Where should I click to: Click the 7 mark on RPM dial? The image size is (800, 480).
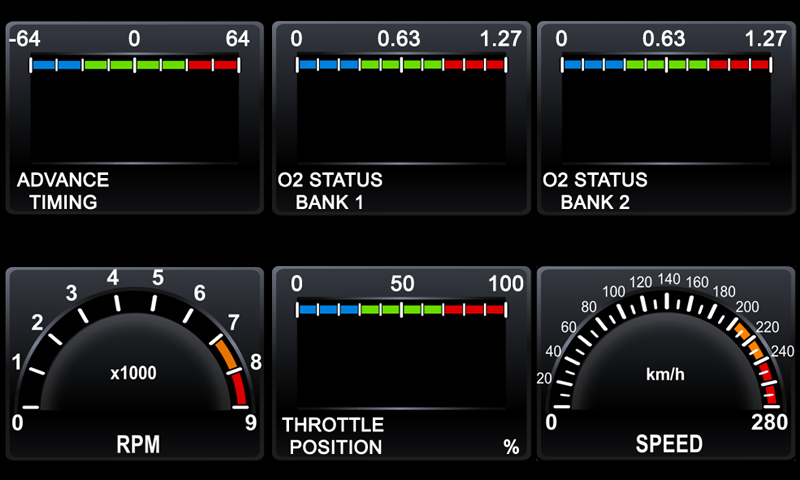pos(234,323)
